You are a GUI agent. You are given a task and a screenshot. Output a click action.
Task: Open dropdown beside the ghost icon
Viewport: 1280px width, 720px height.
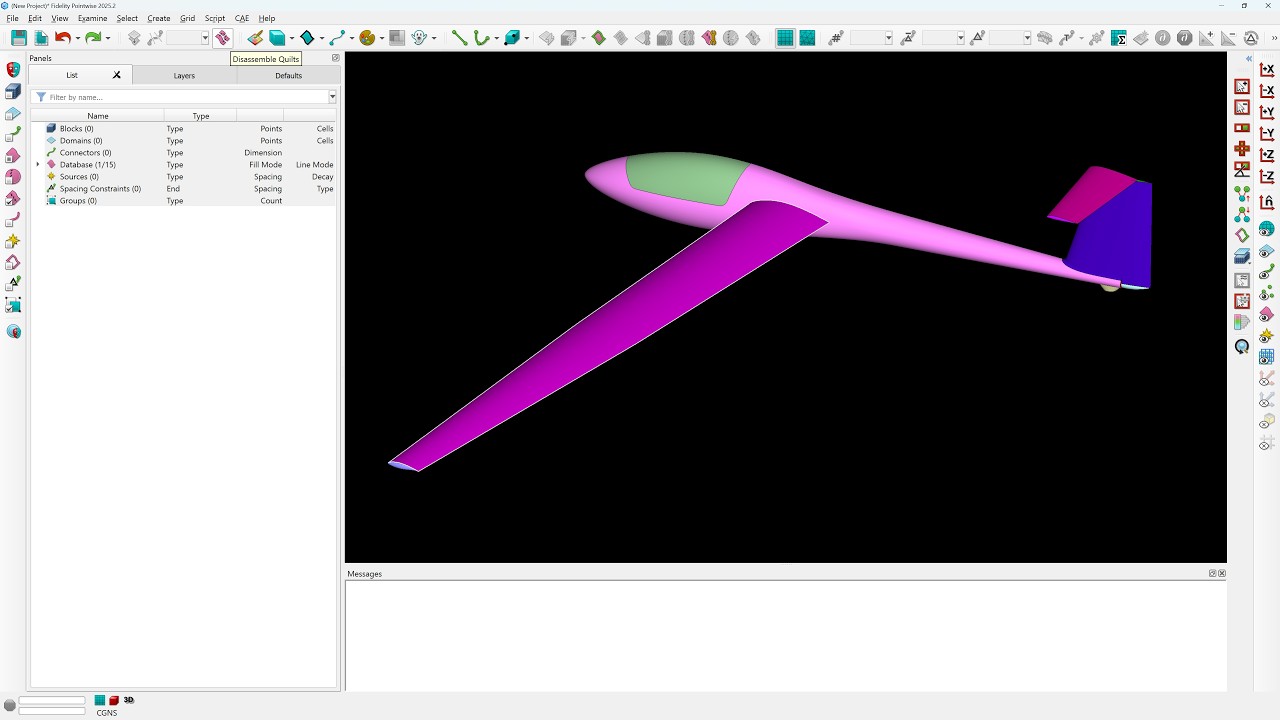pos(434,39)
